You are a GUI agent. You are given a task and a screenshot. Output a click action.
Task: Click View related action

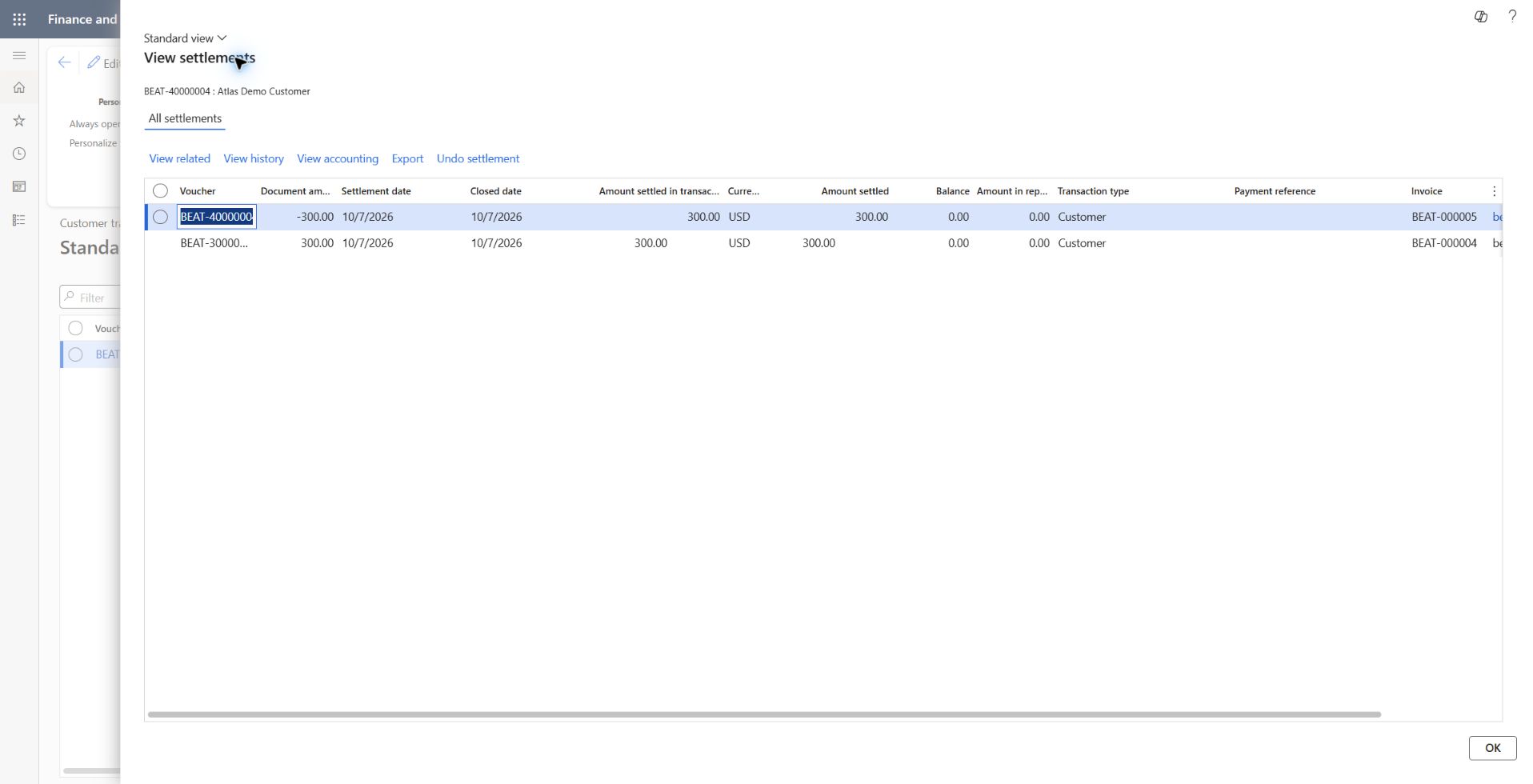[x=180, y=158]
